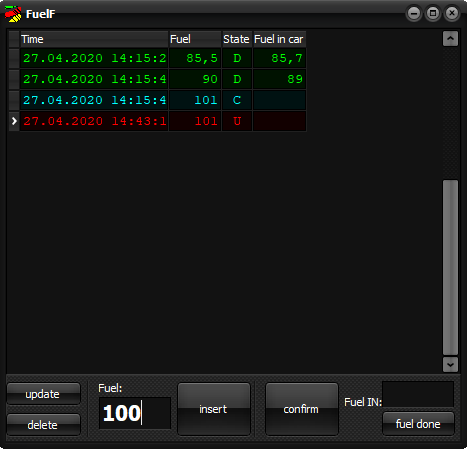Click the fuel done button

418,424
